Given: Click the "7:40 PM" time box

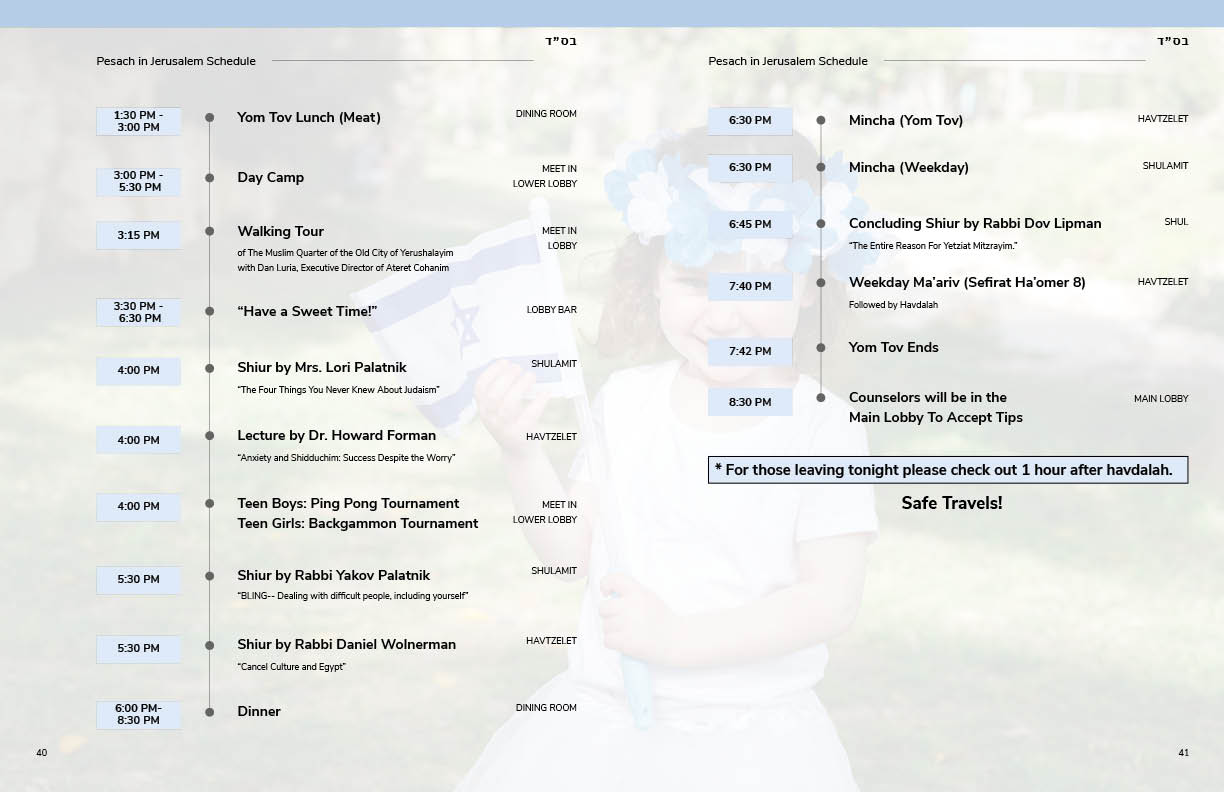Looking at the screenshot, I should [750, 286].
